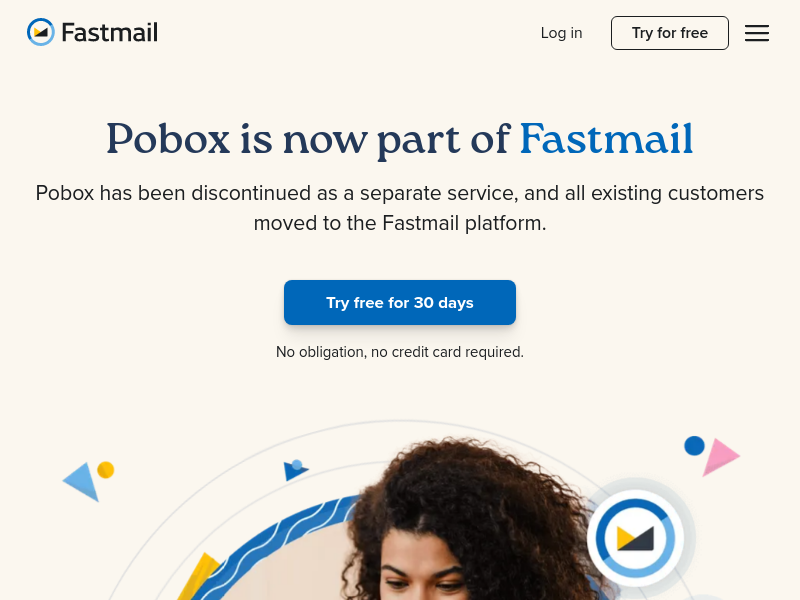The width and height of the screenshot is (800, 600).
Task: Click the blue Fastmail word in the headline
Action: click(x=607, y=138)
